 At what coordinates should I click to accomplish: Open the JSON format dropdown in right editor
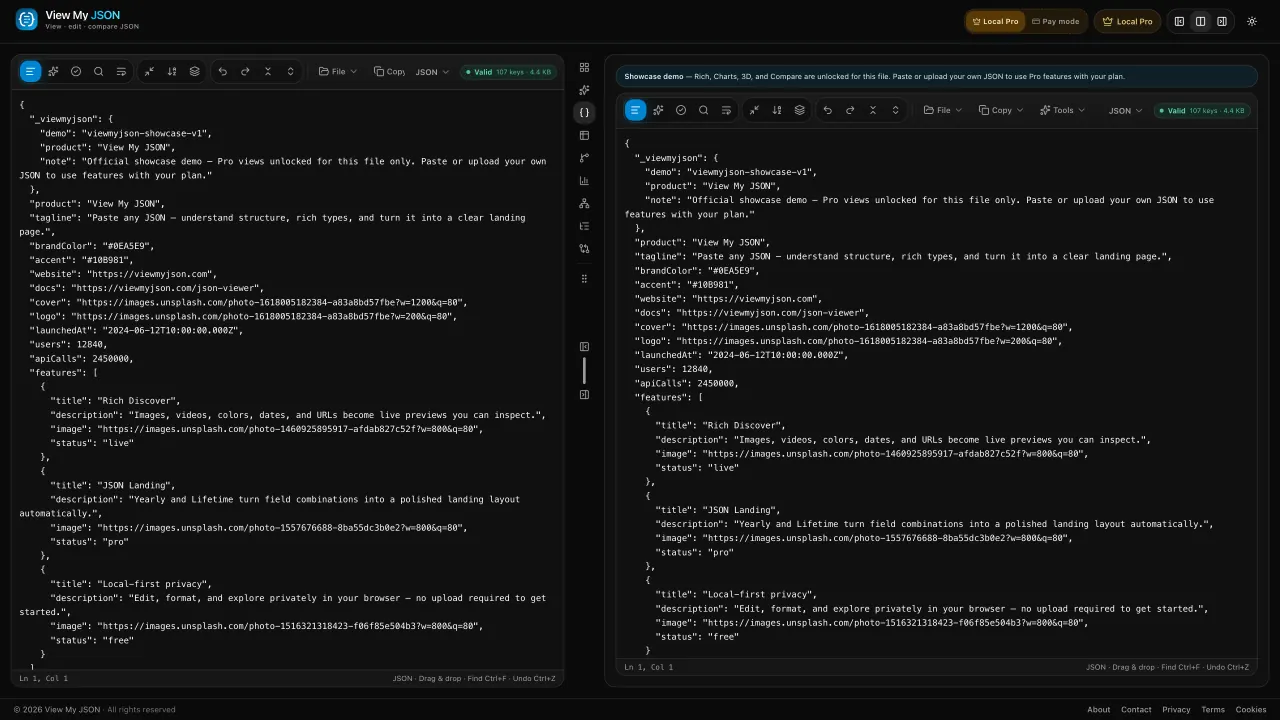tap(1125, 111)
